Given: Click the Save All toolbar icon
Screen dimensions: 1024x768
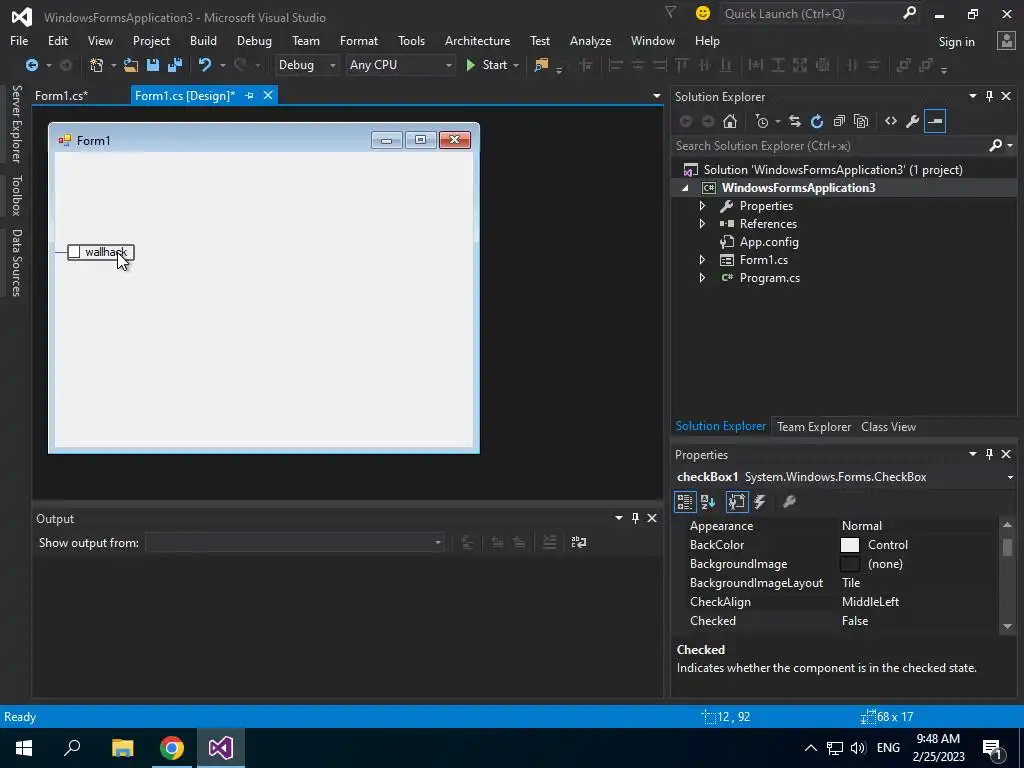Looking at the screenshot, I should click(x=175, y=65).
